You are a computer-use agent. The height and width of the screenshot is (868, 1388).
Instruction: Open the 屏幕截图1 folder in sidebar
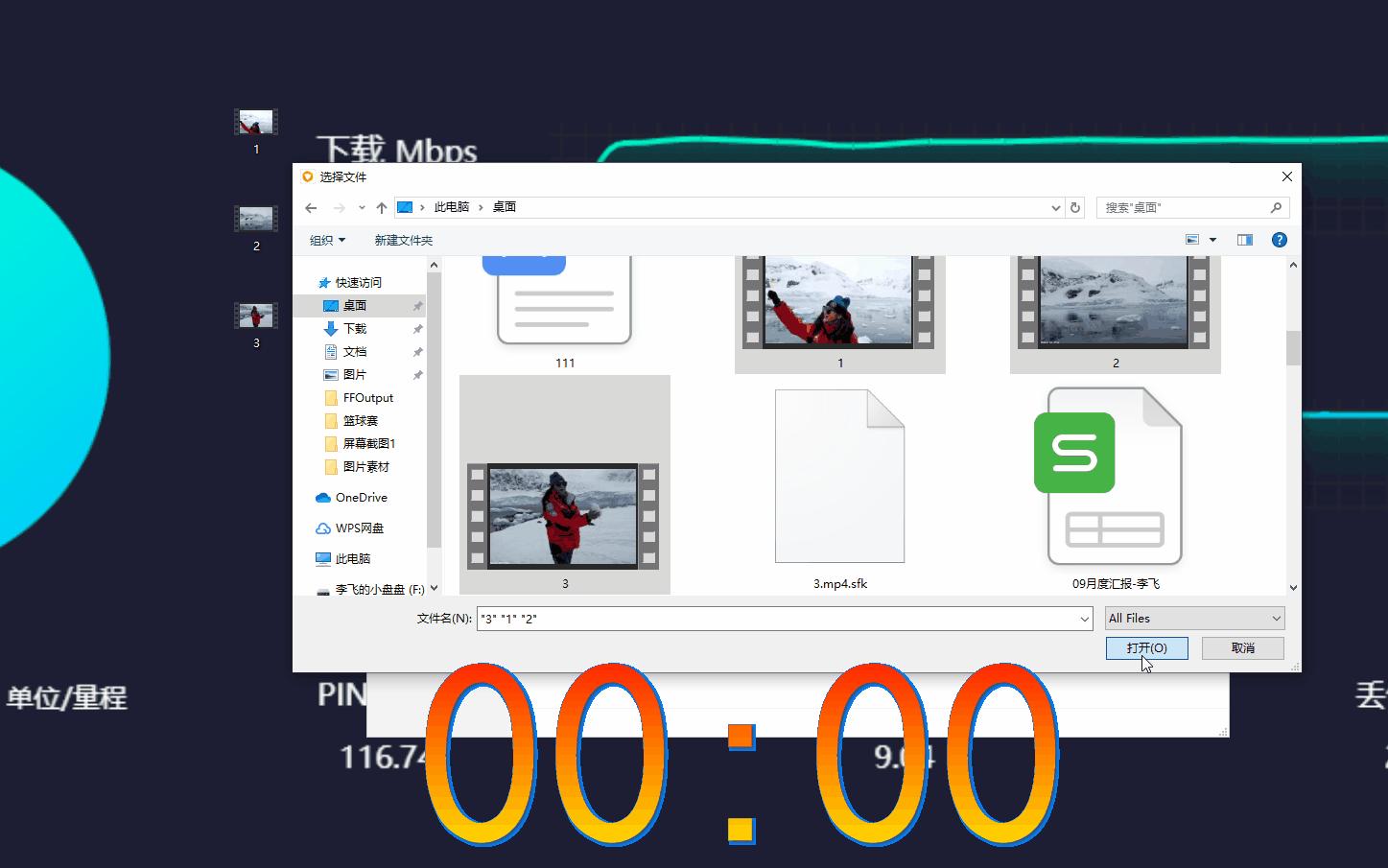pos(369,444)
